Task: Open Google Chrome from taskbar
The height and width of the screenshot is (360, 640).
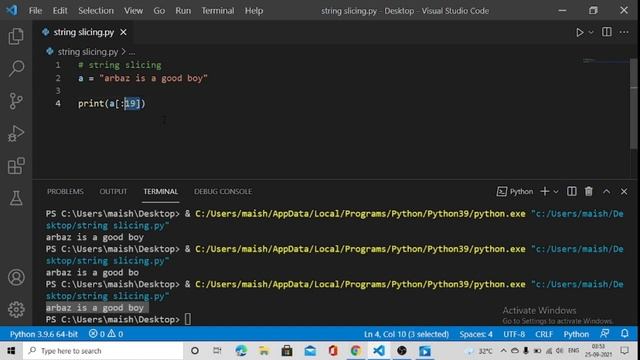Action: (356, 351)
